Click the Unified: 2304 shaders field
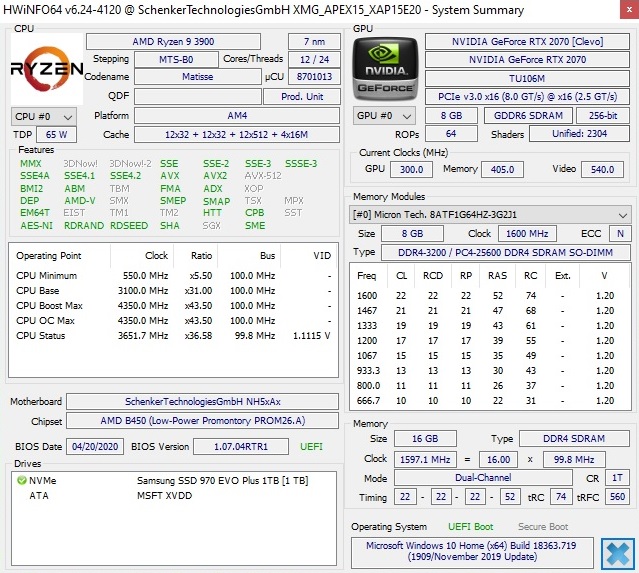Image resolution: width=639 pixels, height=573 pixels. click(579, 134)
